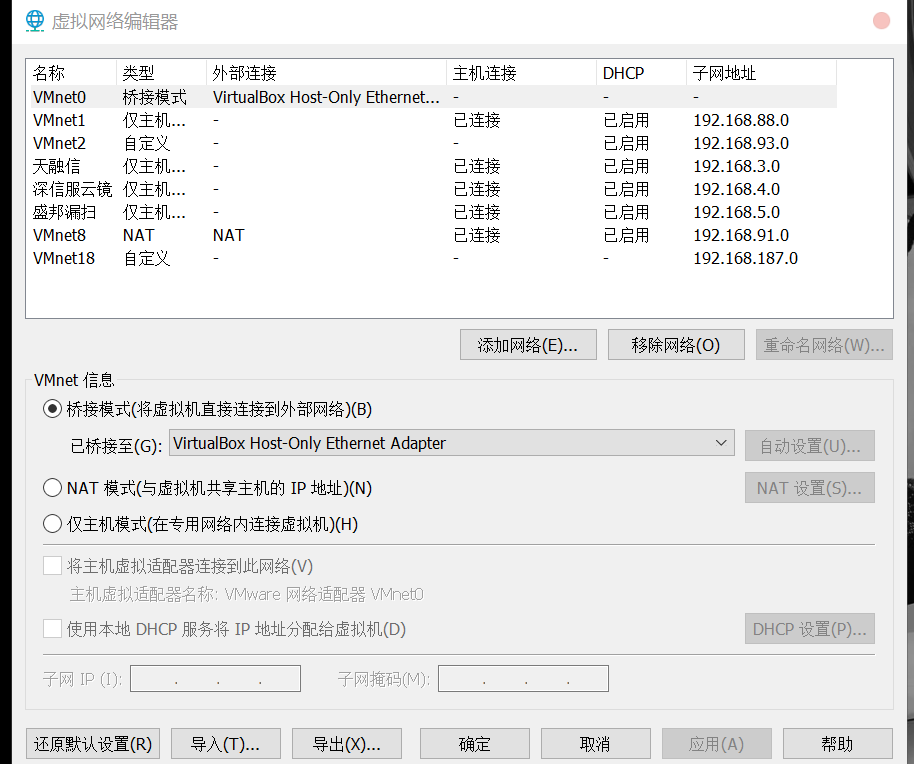Click the 自动设置(U)... button
This screenshot has width=914, height=764.
[810, 446]
